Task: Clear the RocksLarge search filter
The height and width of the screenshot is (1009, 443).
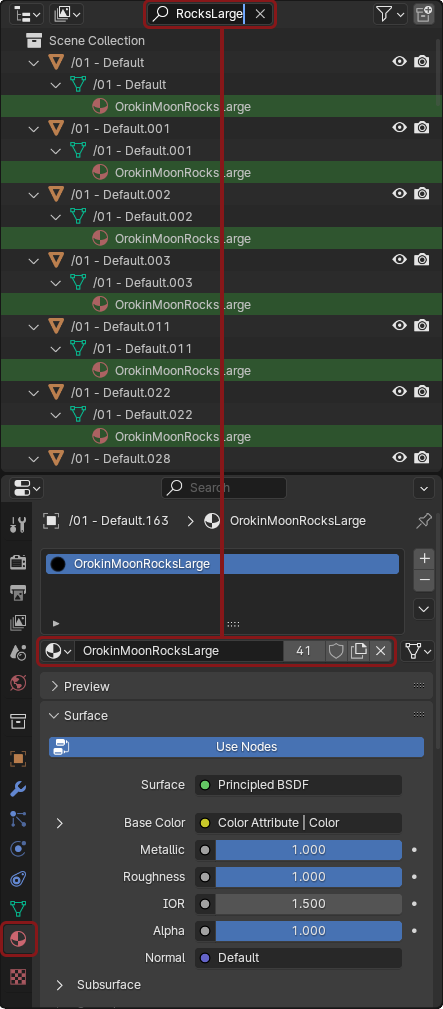Action: tap(259, 14)
